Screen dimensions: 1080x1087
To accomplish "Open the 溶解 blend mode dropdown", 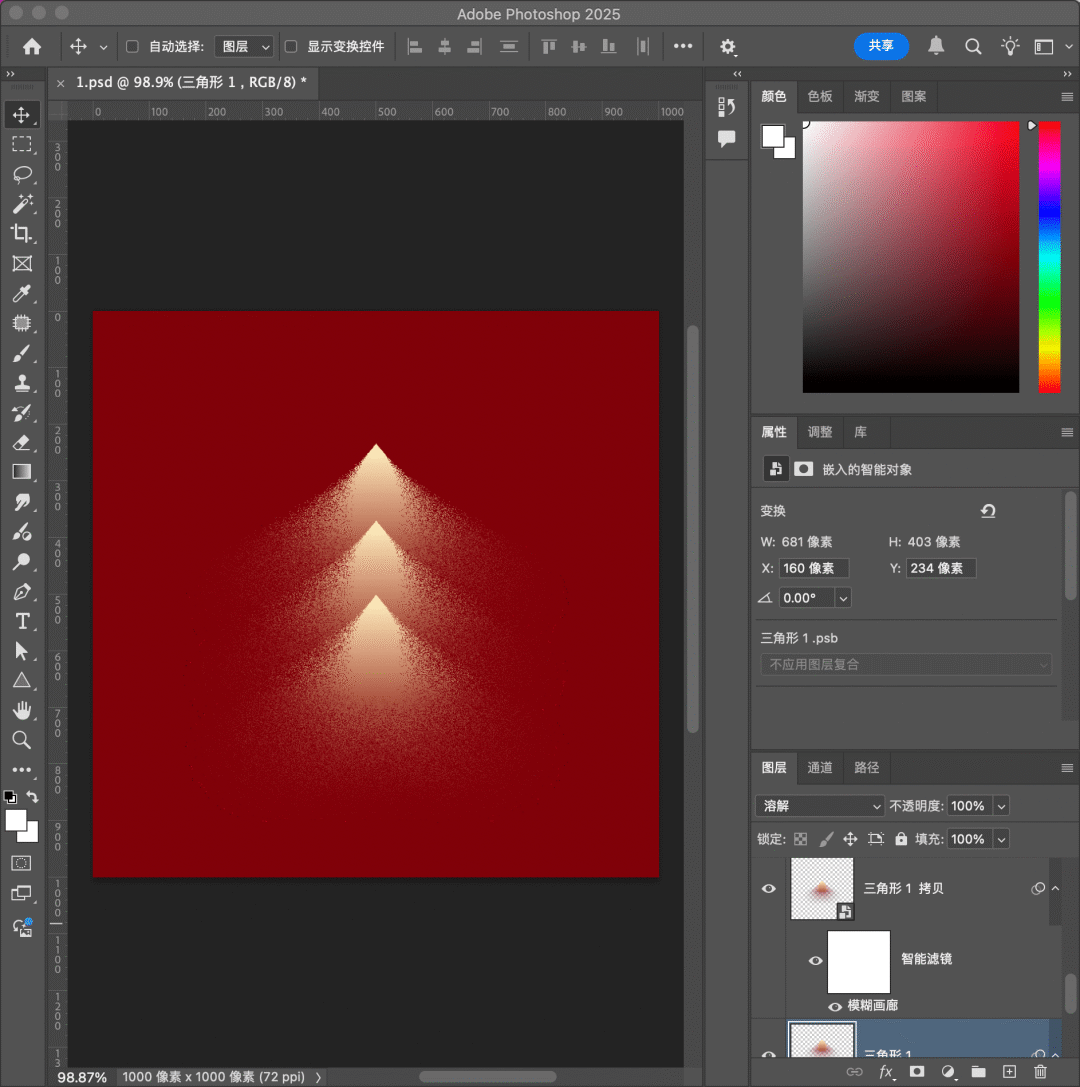I will (x=820, y=806).
